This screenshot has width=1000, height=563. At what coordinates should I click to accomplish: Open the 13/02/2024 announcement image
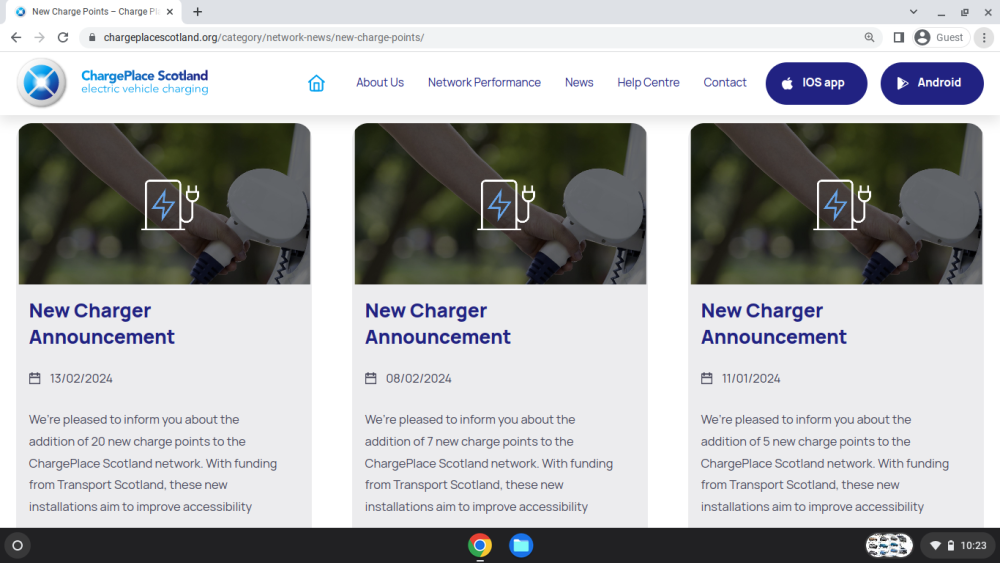tap(165, 203)
